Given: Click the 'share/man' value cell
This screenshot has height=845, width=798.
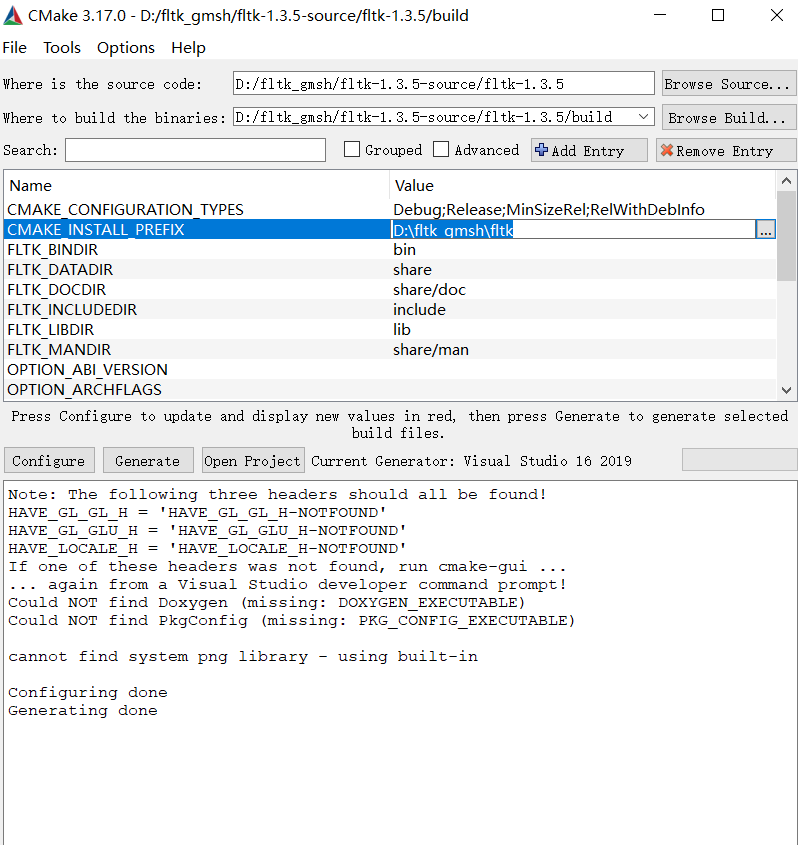Looking at the screenshot, I should (431, 350).
